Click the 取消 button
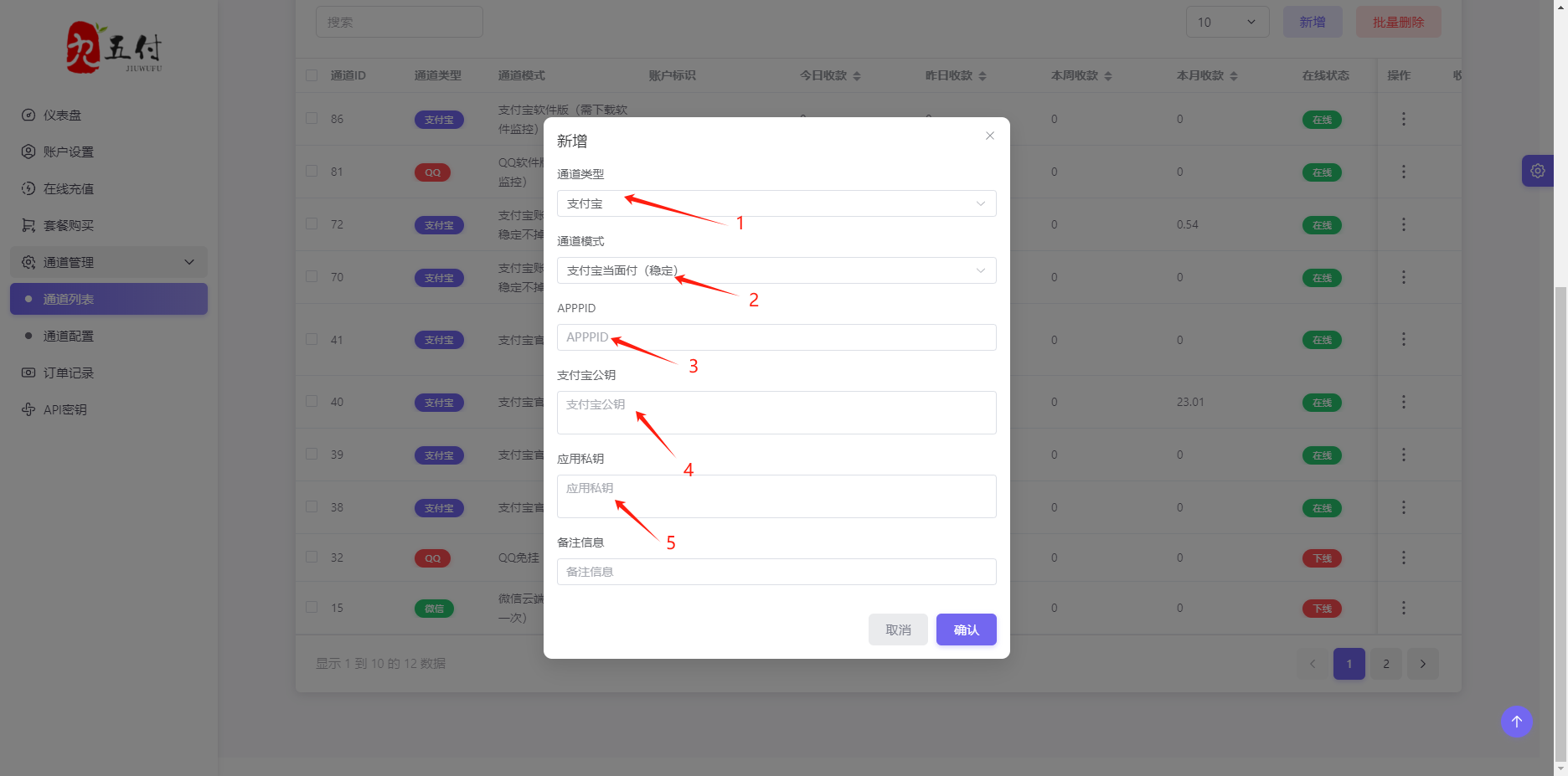 click(898, 630)
